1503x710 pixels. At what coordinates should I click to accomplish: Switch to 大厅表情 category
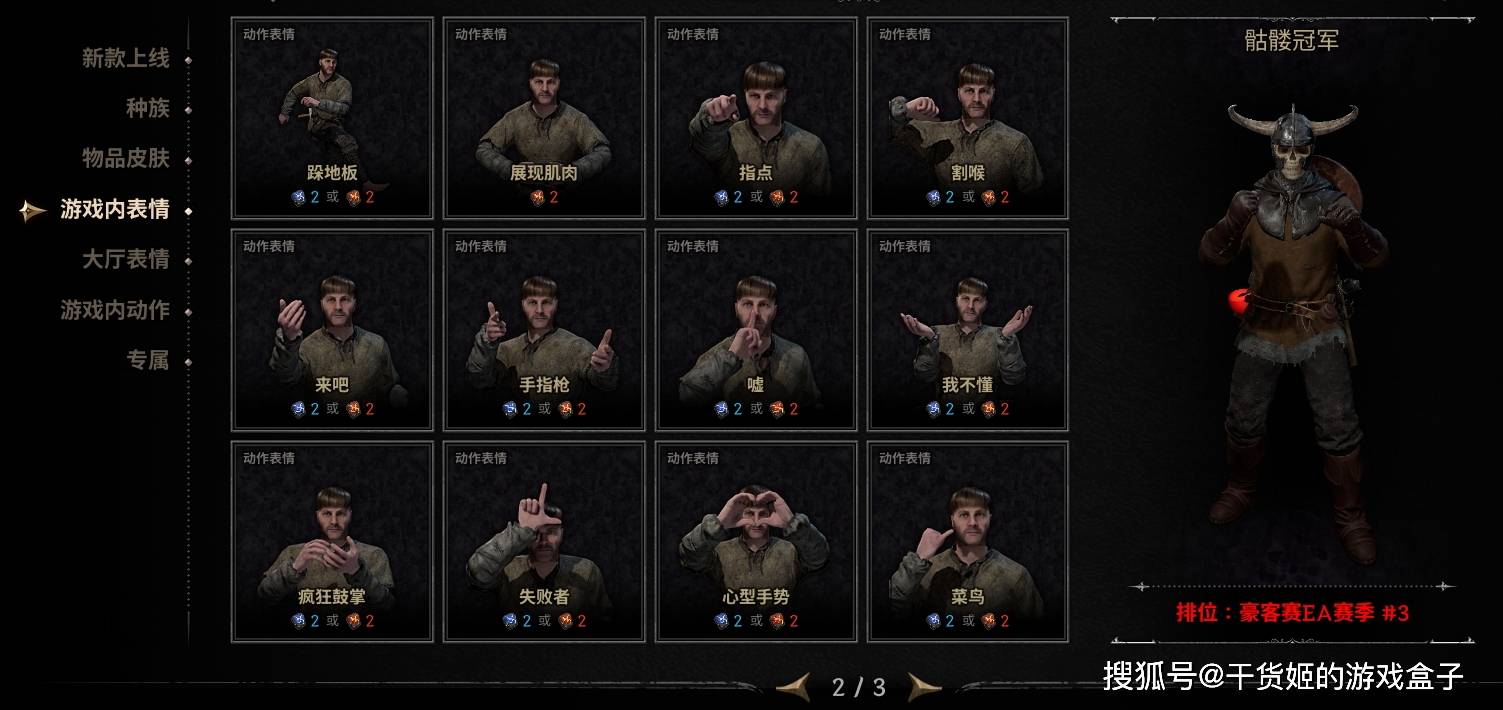pos(126,259)
